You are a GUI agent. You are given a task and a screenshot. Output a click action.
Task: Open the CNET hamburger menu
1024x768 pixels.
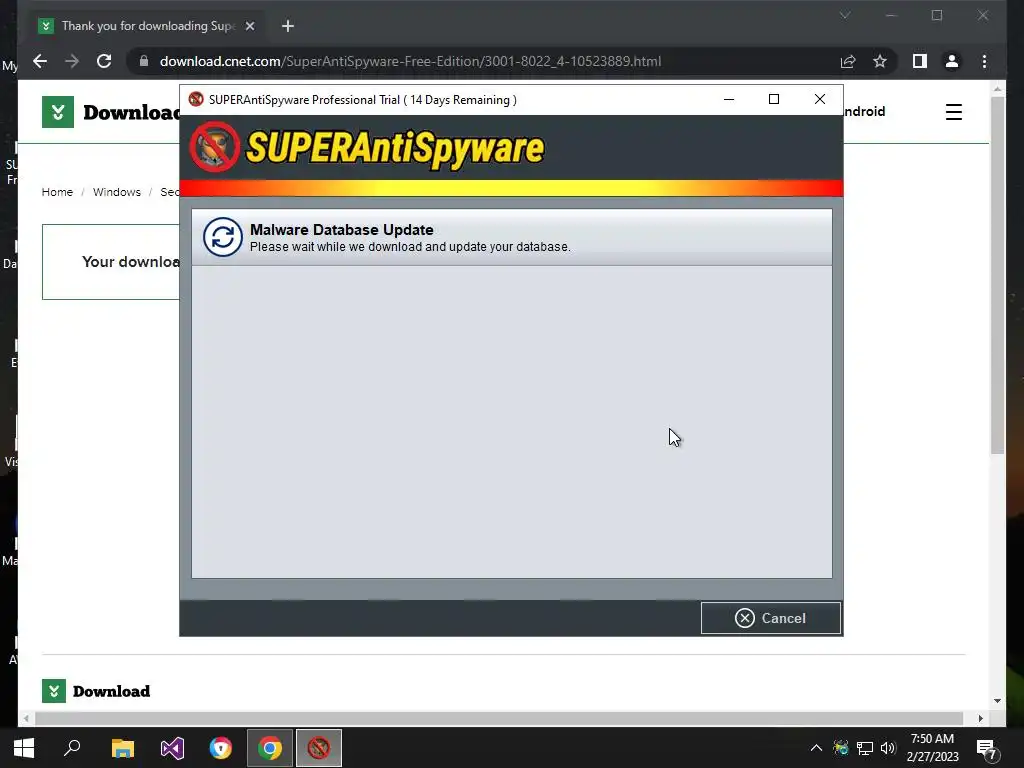pyautogui.click(x=953, y=112)
